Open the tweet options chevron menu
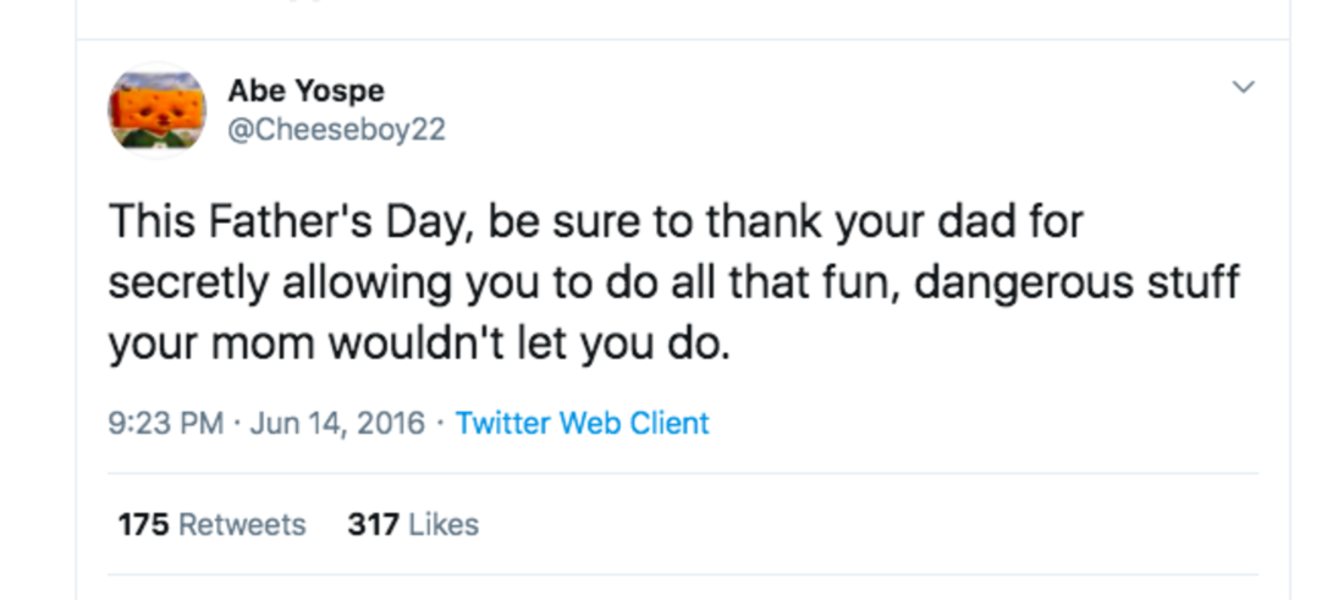Screen dimensions: 1344x600 point(1242,88)
